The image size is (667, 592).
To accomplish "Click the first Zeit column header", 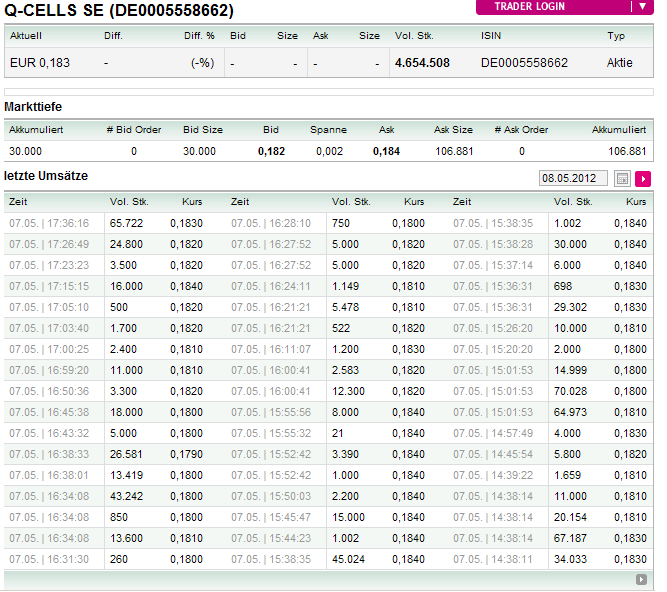I will 18,201.
